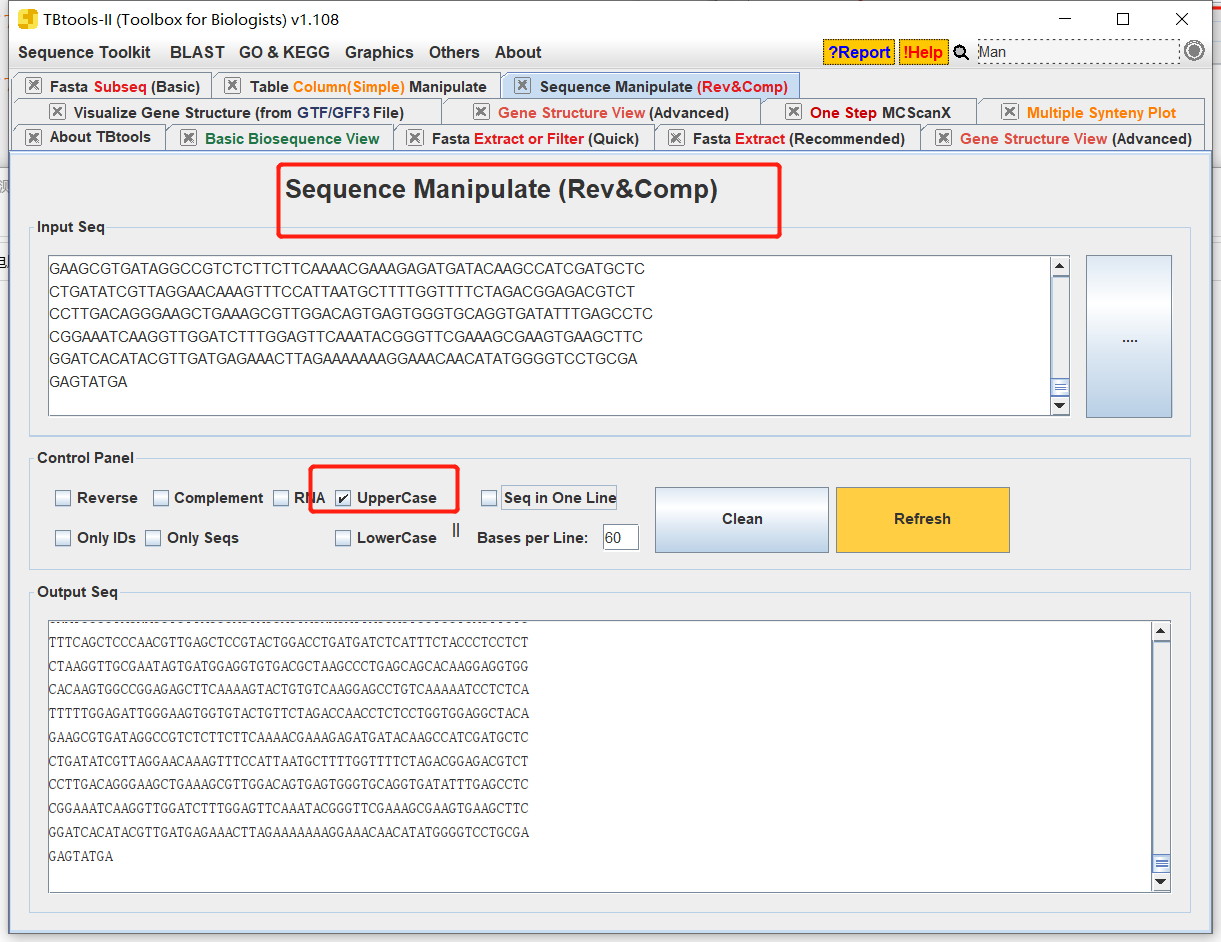Close the Fasta Subseq (Basic) tab
The image size is (1221, 942).
34,86
